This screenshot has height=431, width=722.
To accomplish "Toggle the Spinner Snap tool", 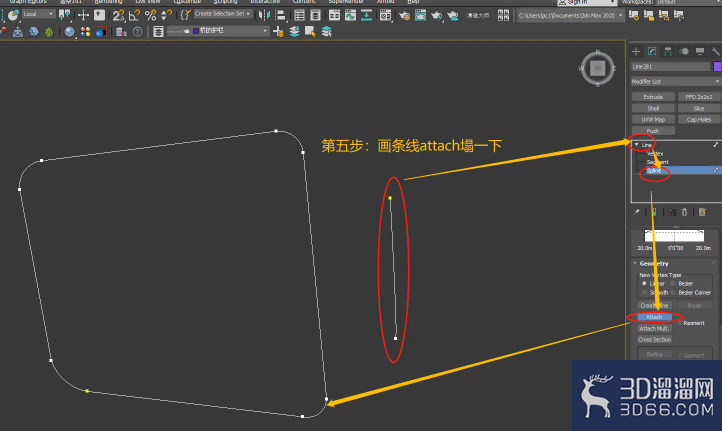I will coord(166,16).
